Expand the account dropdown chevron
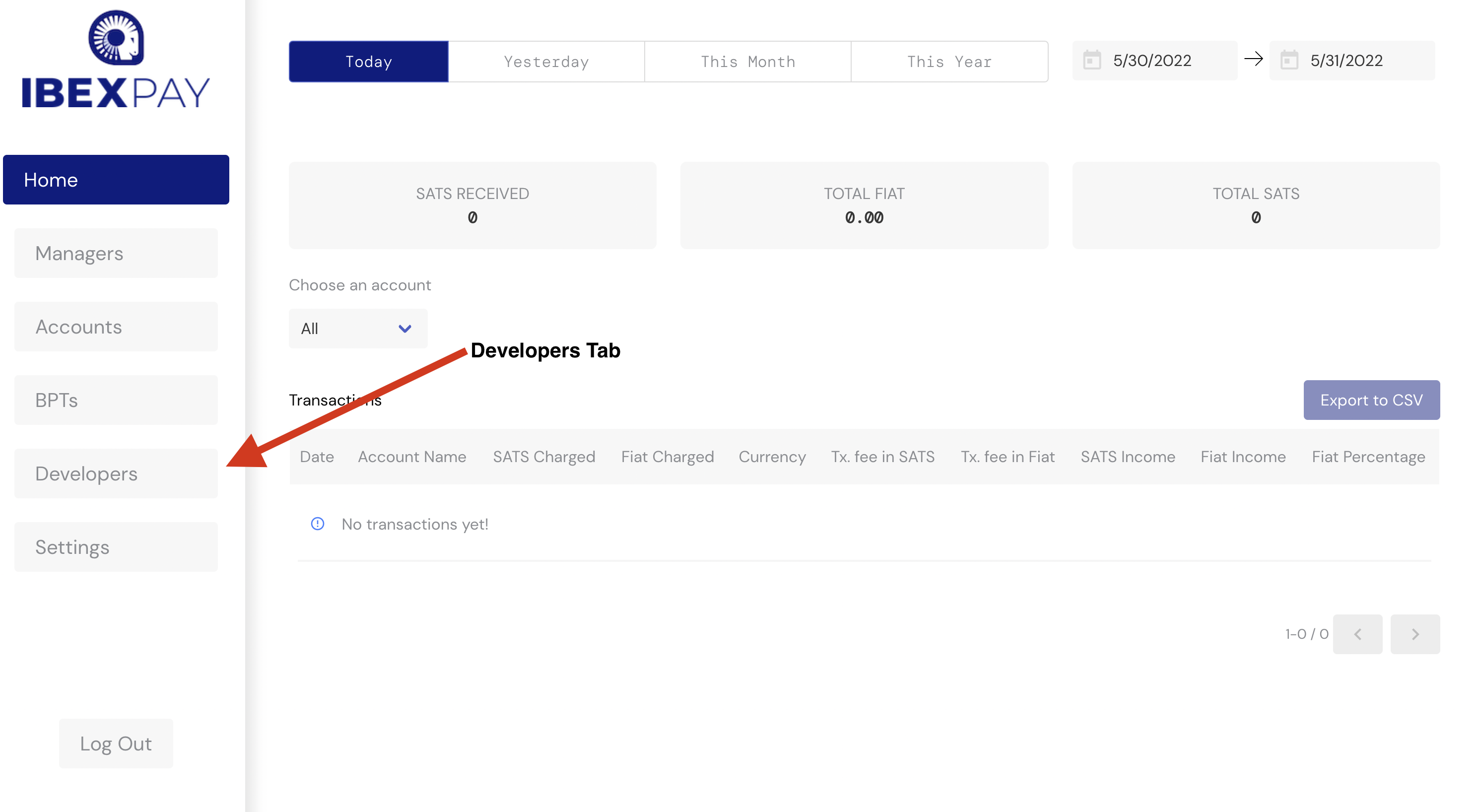Screen dimensions: 1477x812 (x=405, y=329)
